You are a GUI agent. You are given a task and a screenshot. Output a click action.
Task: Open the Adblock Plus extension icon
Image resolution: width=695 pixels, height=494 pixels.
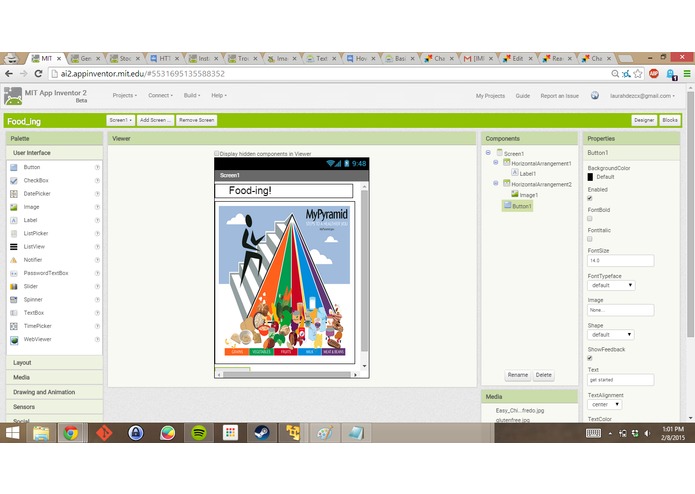[653, 74]
